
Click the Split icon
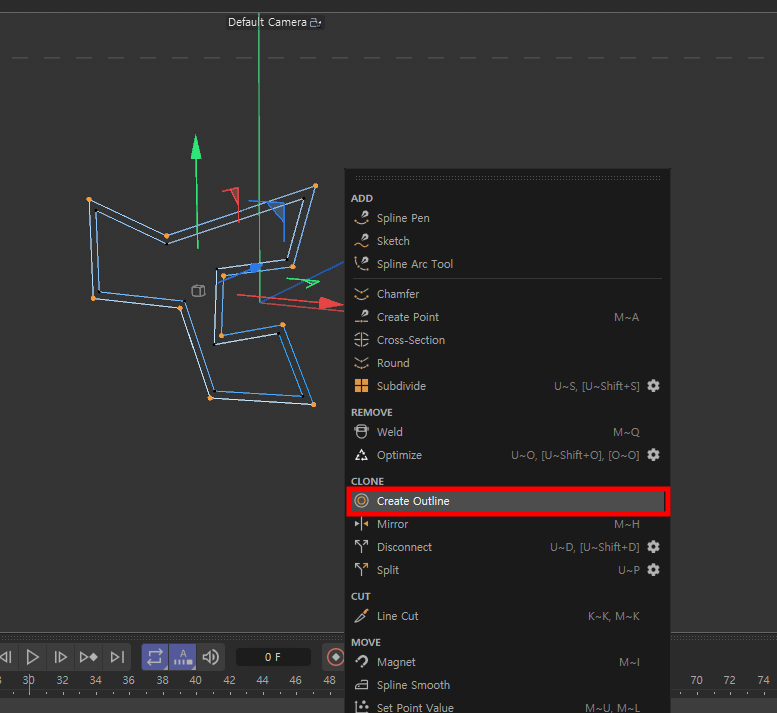(362, 570)
